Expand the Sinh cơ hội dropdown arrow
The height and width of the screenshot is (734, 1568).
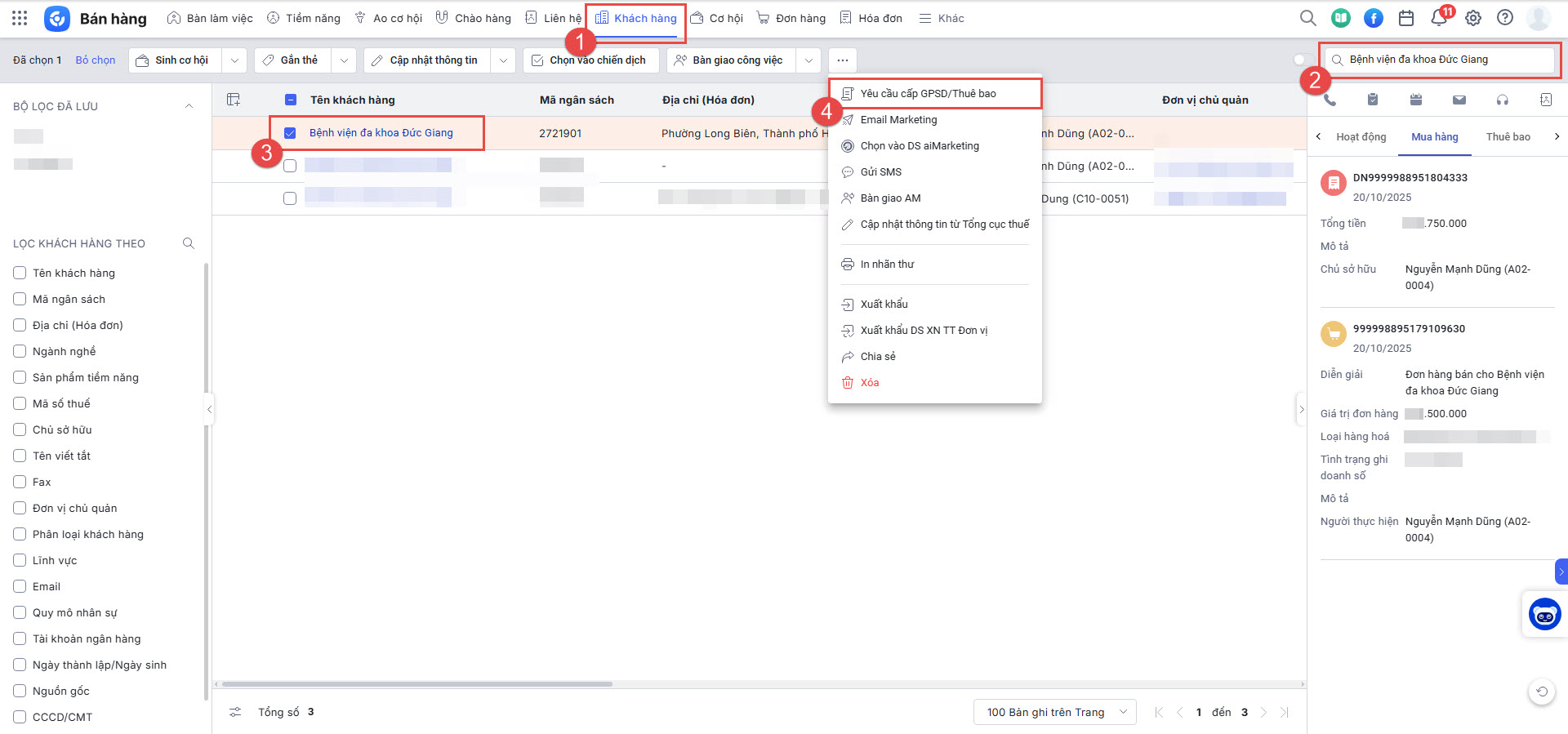point(234,60)
